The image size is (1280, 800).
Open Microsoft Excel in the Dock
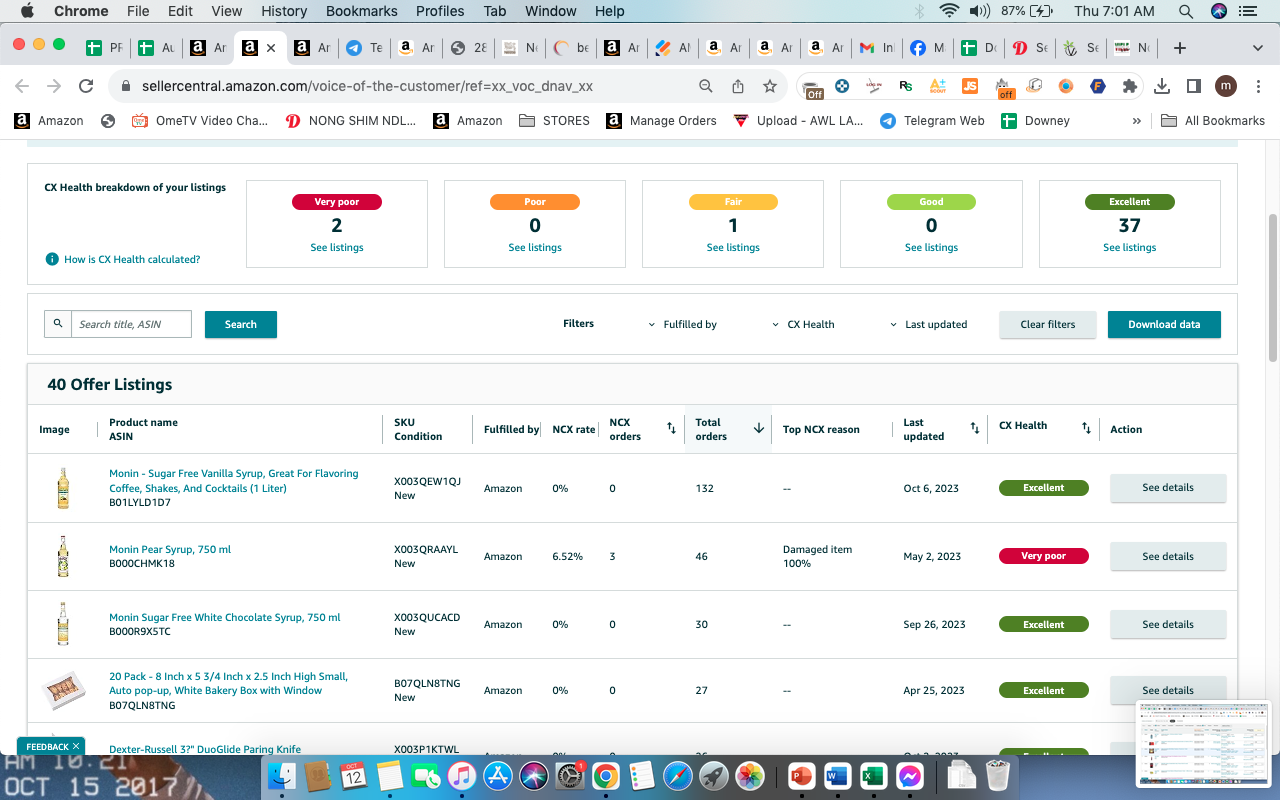click(873, 775)
